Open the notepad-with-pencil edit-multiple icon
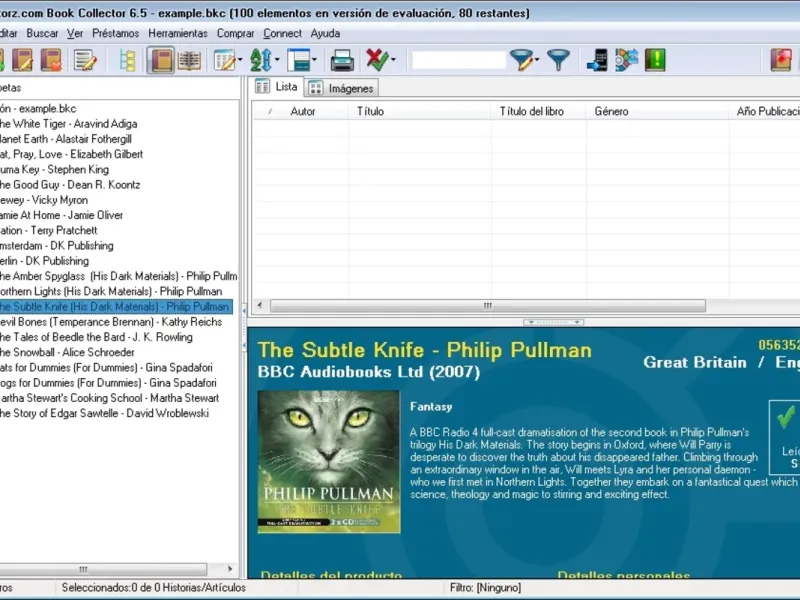 (x=85, y=60)
